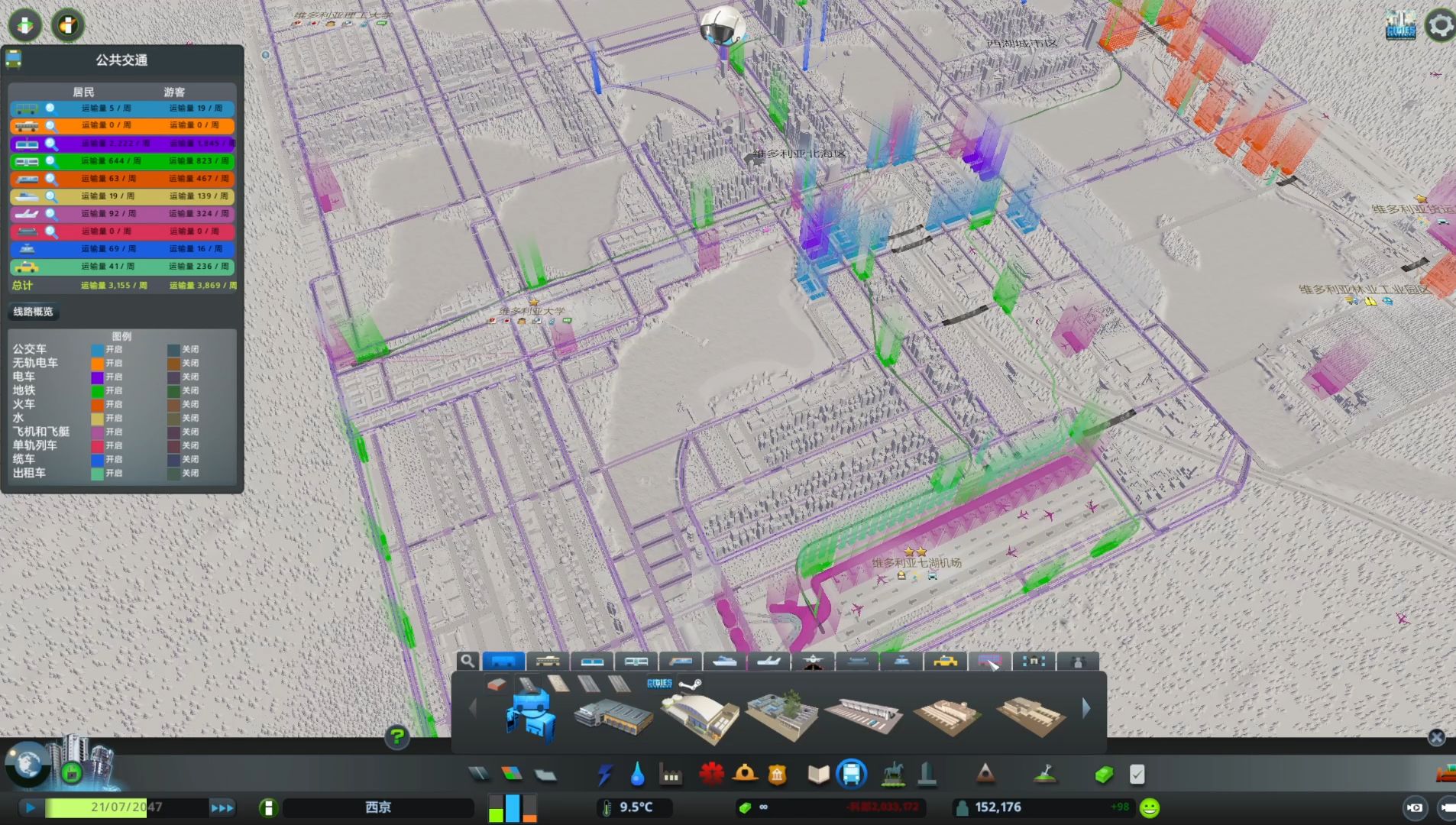Viewport: 1456px width, 825px height.
Task: Click the magnifier in the red monorail row
Action: 51,231
